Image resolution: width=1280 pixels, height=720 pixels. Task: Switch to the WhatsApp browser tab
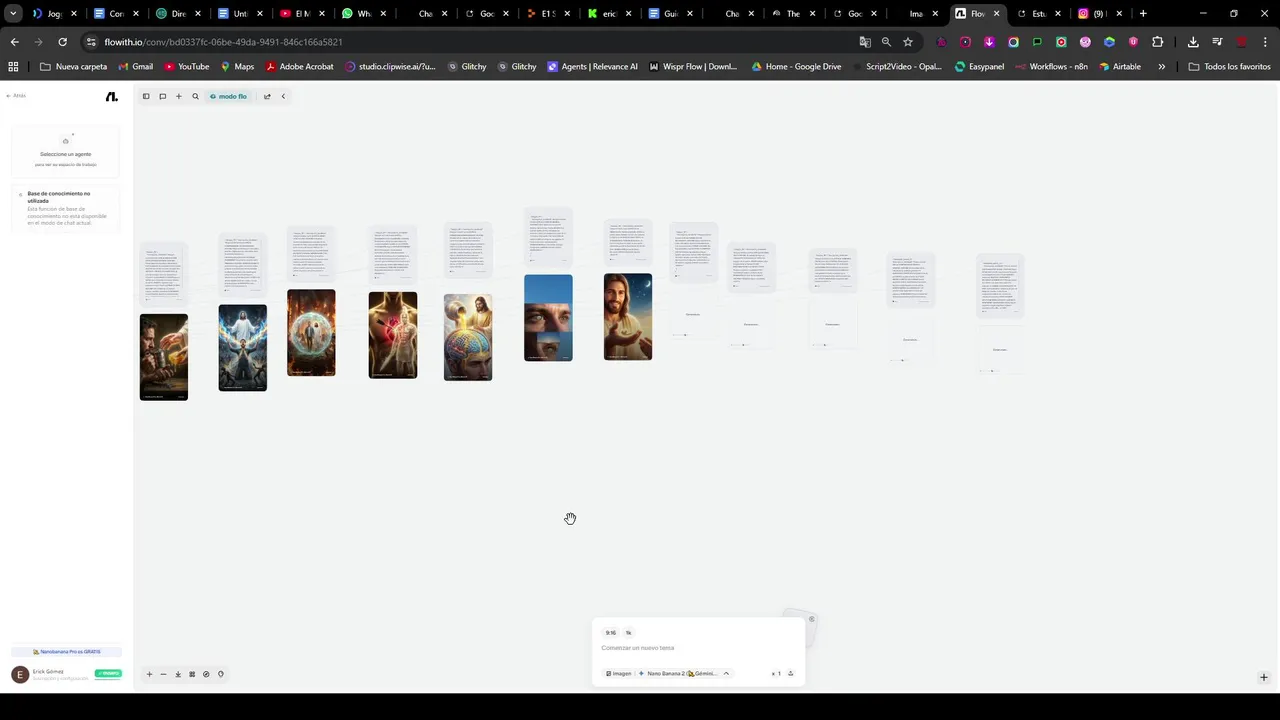pyautogui.click(x=364, y=14)
